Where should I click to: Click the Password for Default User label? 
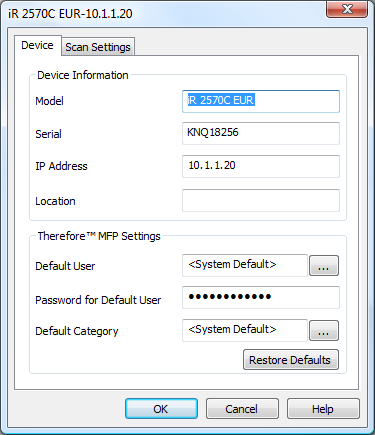[98, 300]
